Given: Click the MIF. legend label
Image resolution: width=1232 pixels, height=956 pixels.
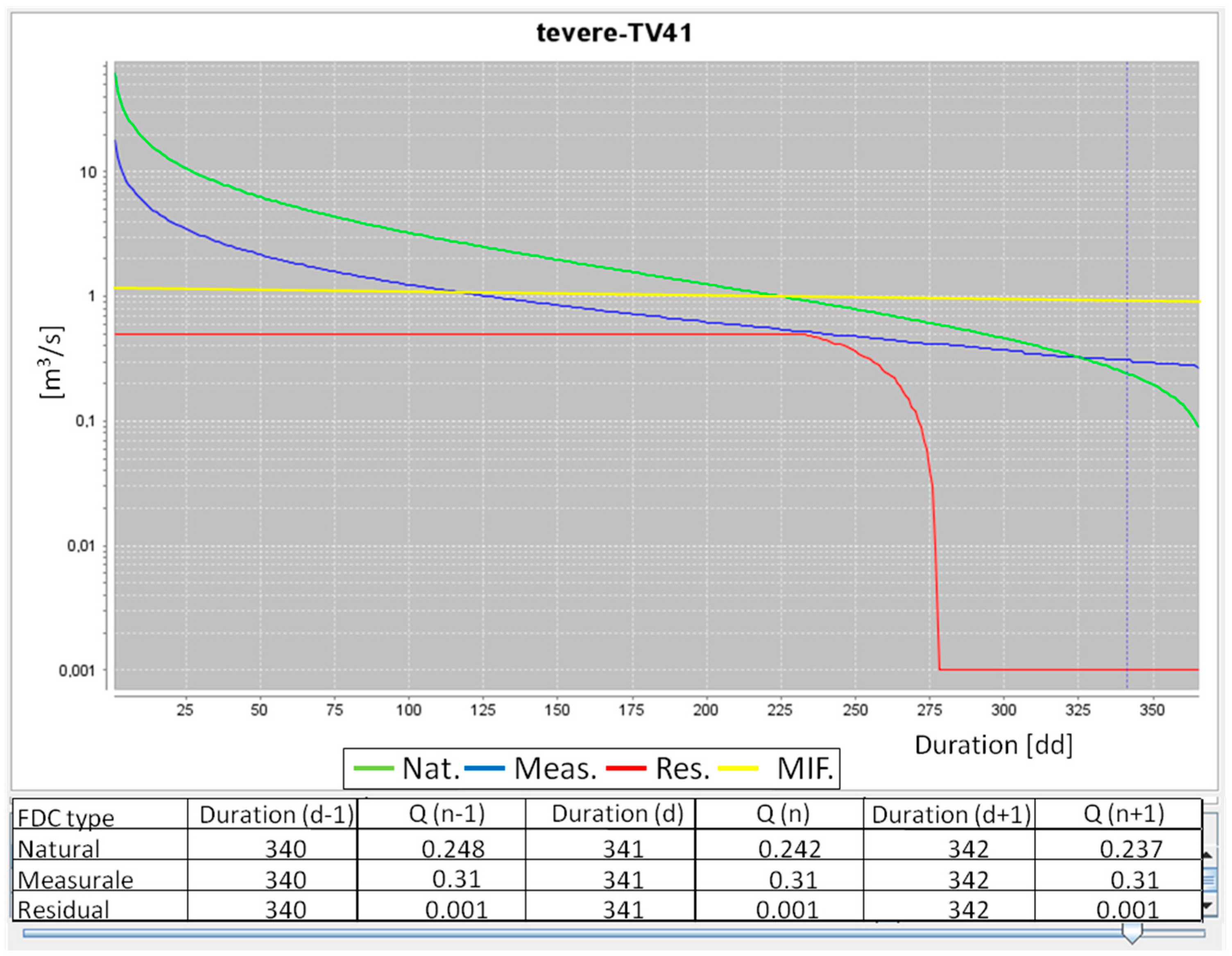Looking at the screenshot, I should [x=805, y=768].
